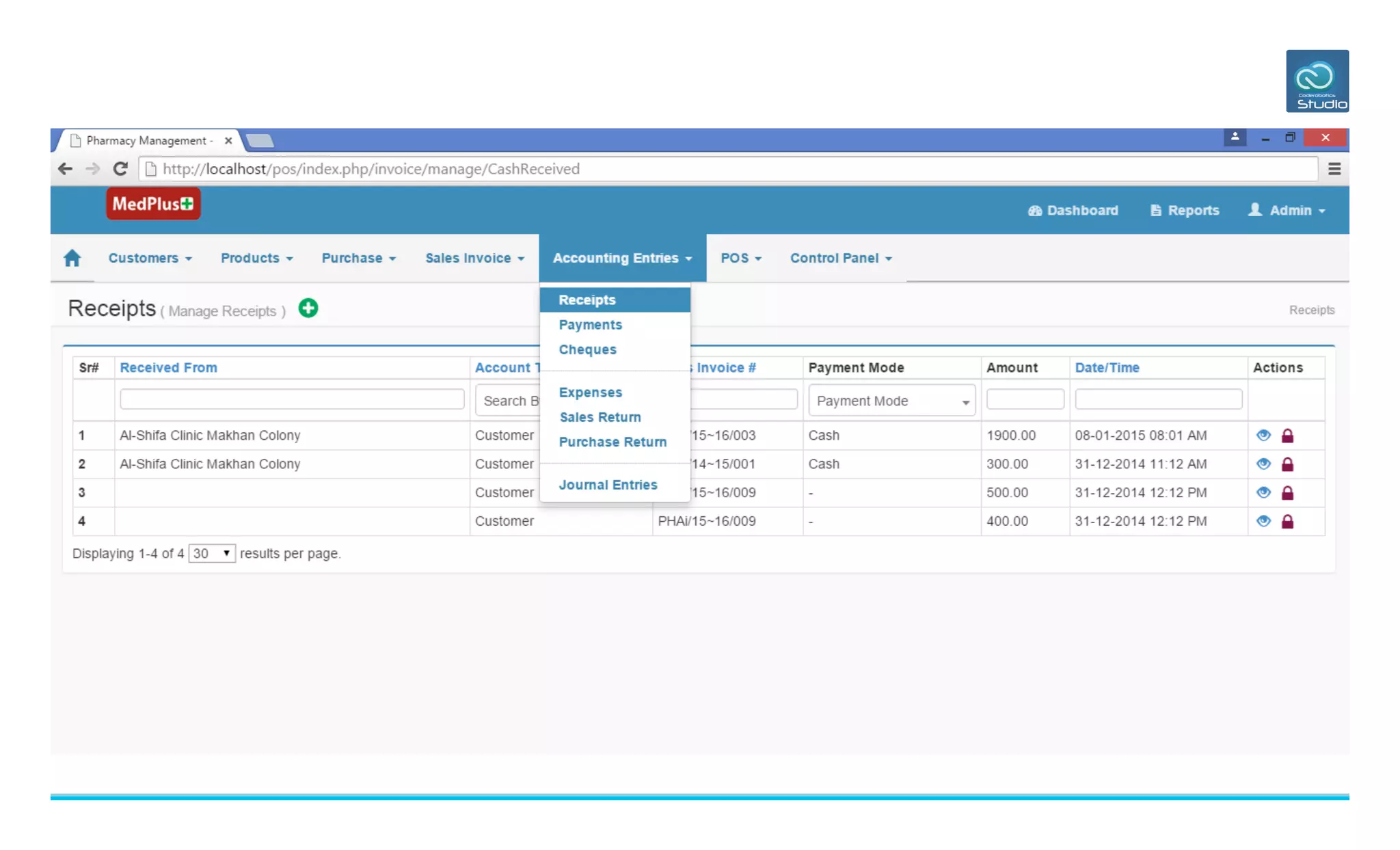Go to home via house icon
Image resolution: width=1400 pixels, height=850 pixels.
[72, 258]
